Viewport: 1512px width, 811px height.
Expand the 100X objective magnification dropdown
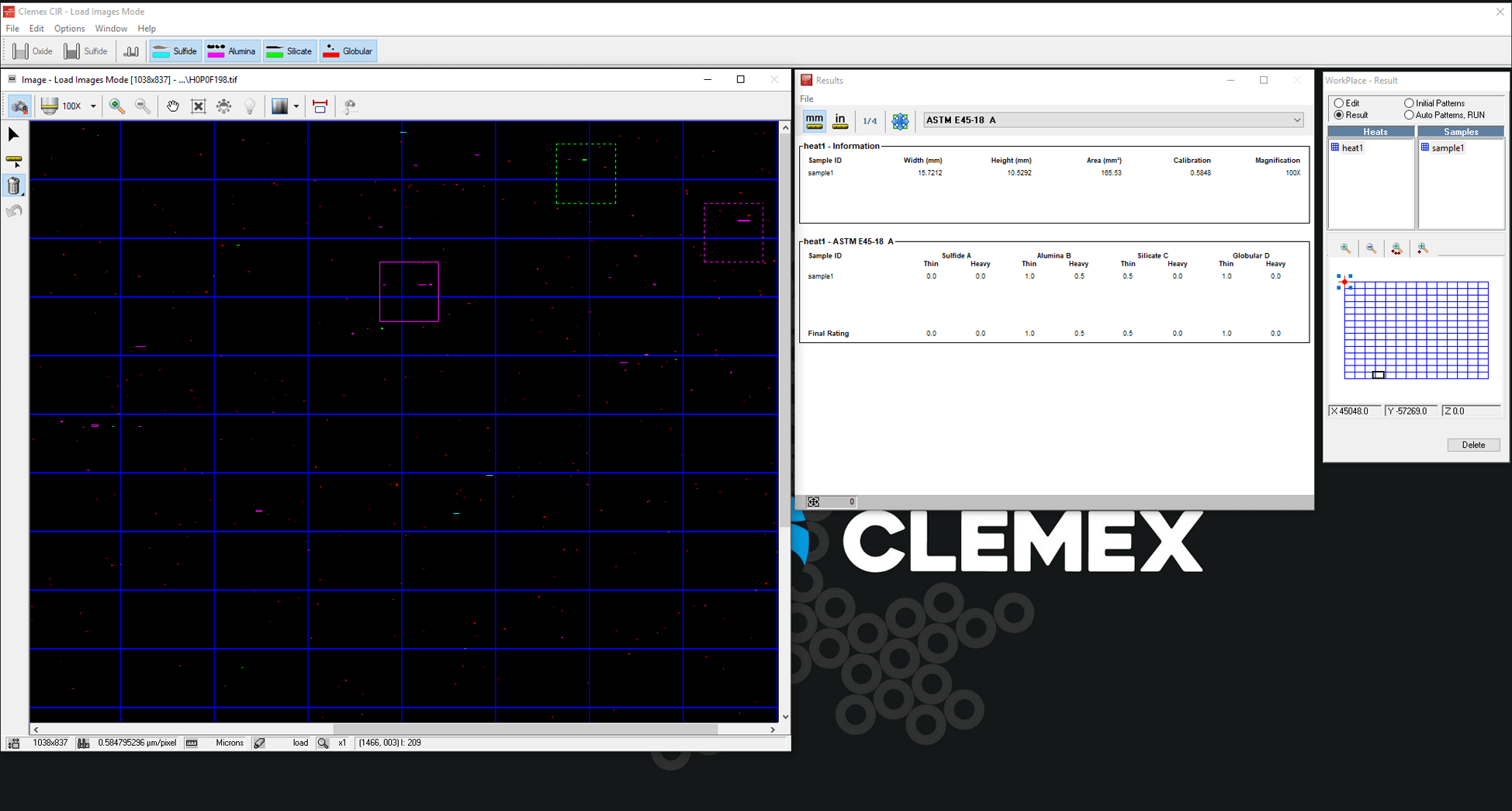click(93, 106)
